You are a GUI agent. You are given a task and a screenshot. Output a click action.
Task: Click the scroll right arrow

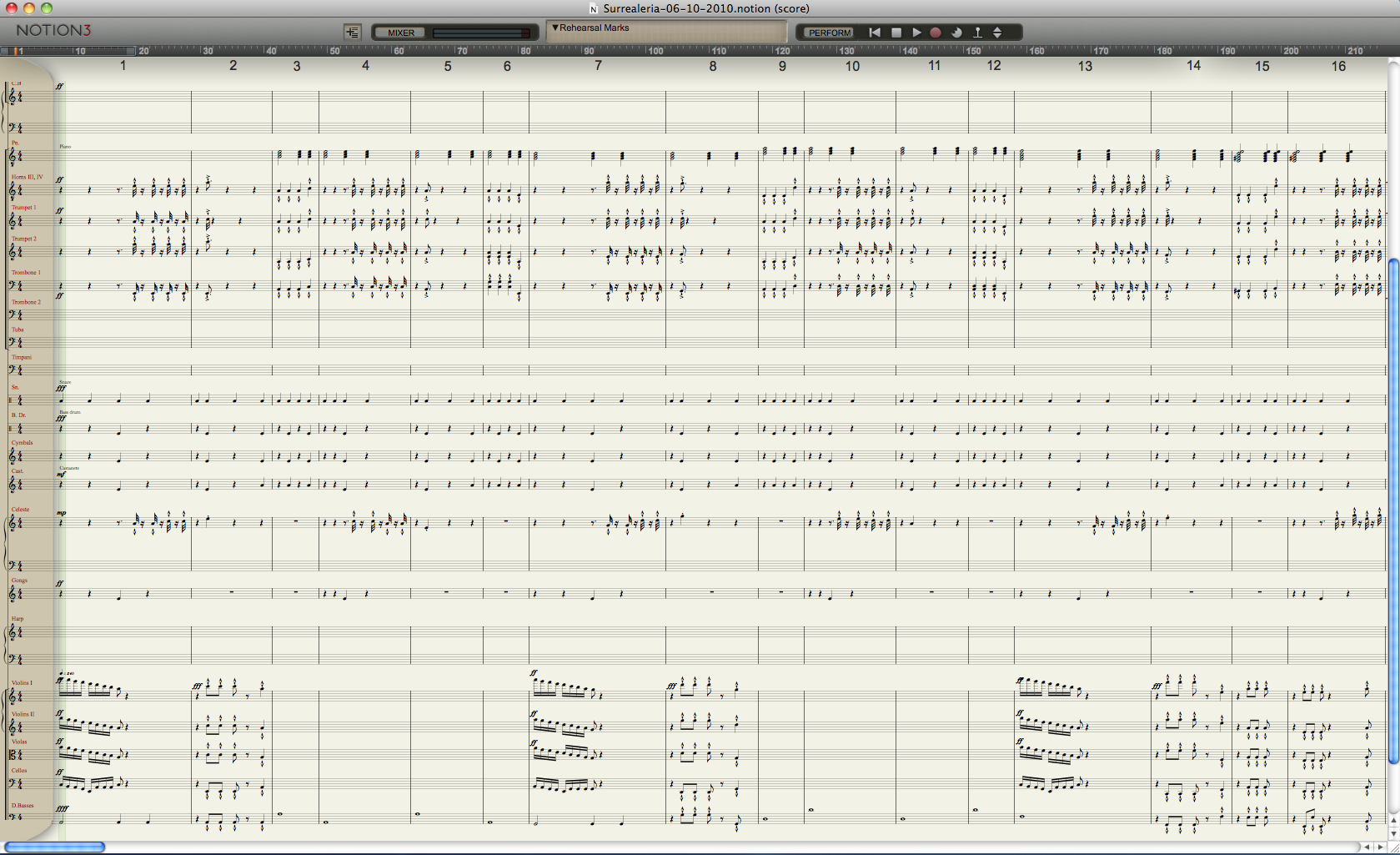coord(1379,847)
